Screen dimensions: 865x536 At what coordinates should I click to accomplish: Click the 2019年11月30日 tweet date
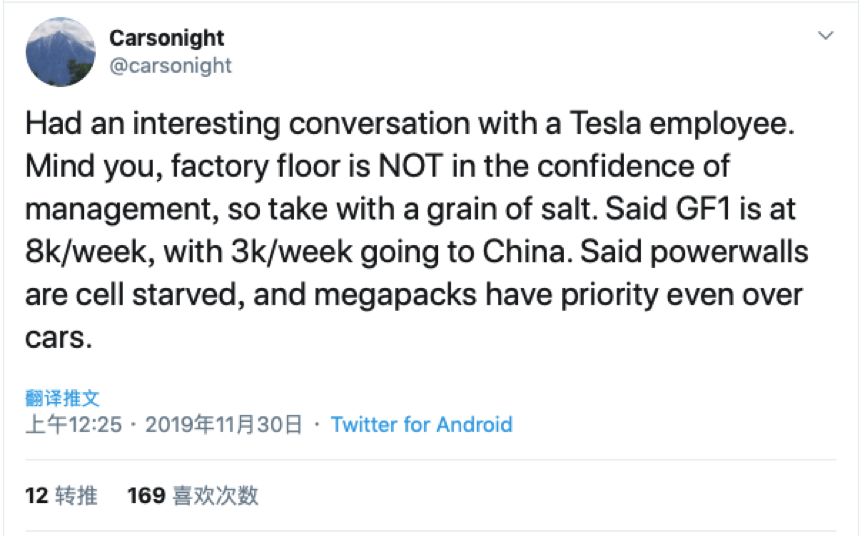pyautogui.click(x=223, y=425)
